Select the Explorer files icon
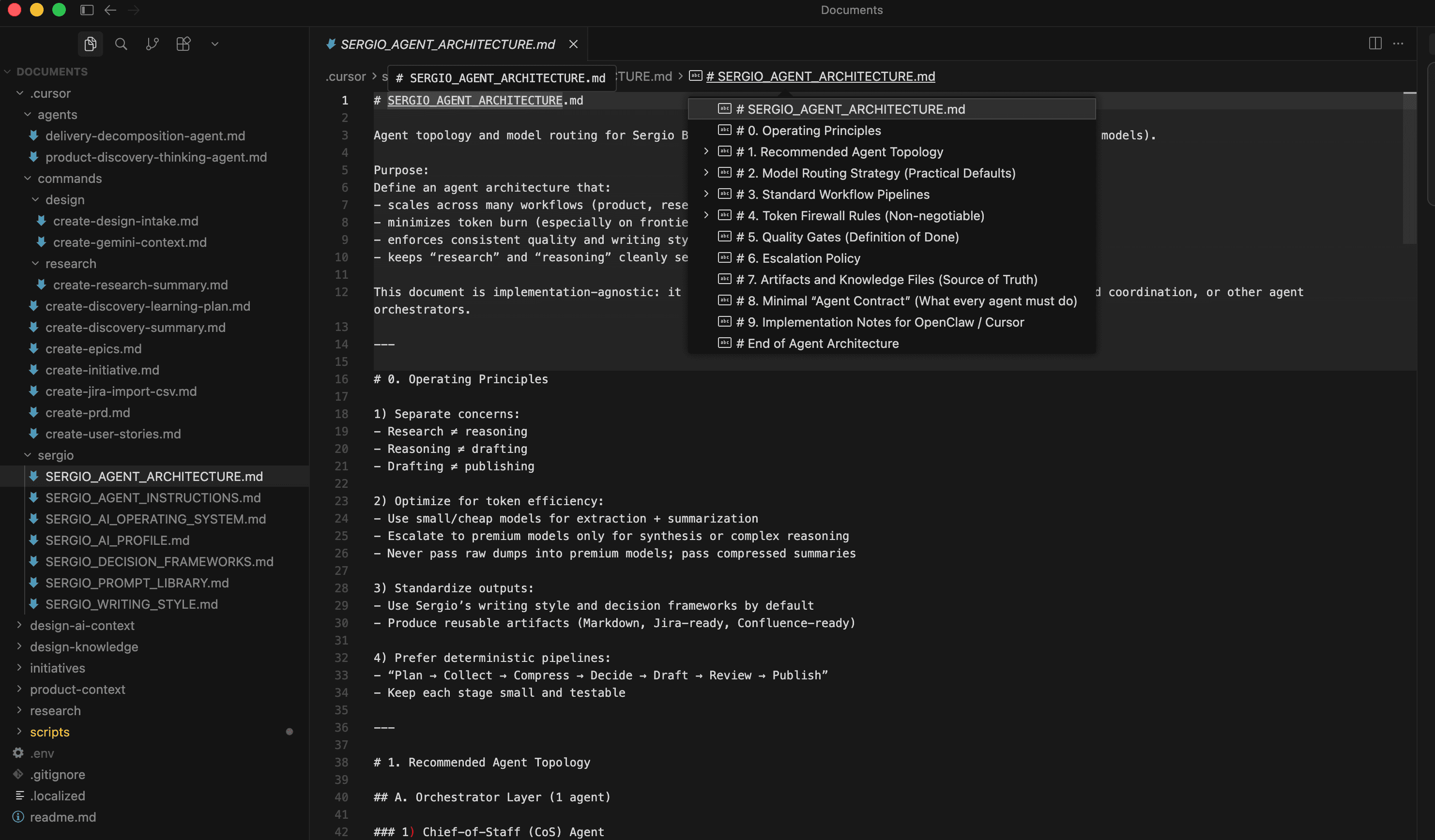The height and width of the screenshot is (840, 1435). click(90, 44)
